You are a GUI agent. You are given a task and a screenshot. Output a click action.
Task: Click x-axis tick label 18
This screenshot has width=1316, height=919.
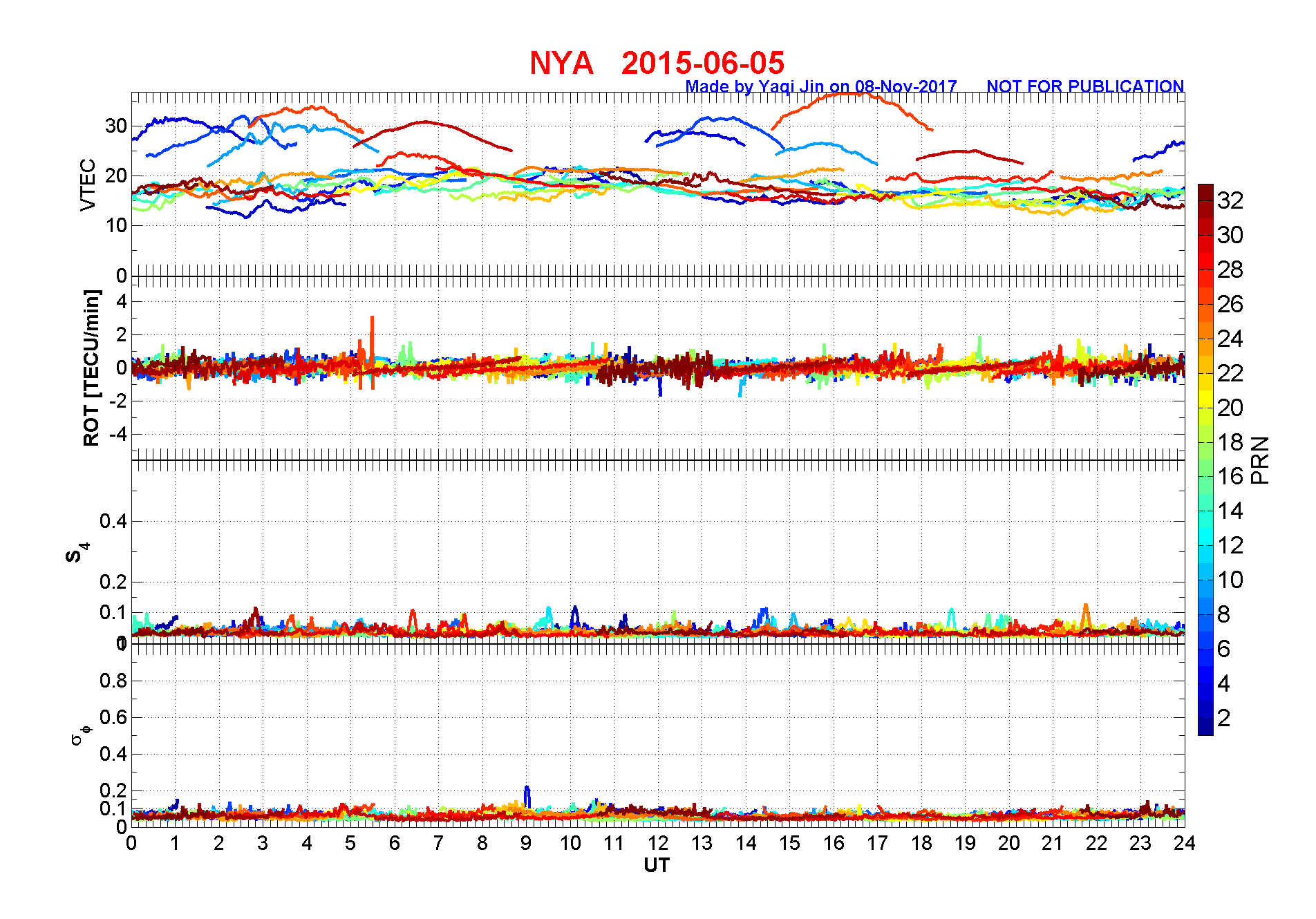click(x=921, y=843)
